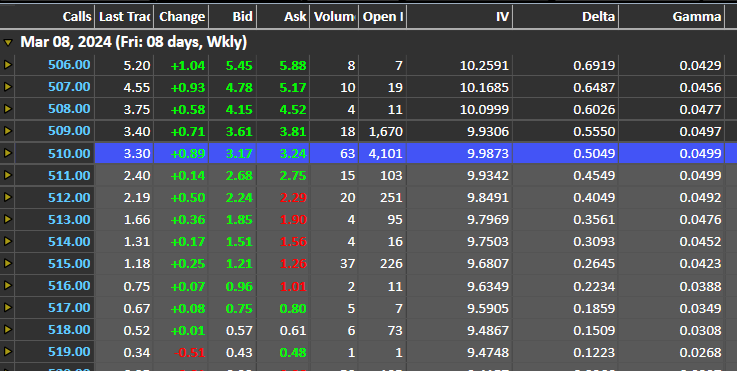The width and height of the screenshot is (737, 371).
Task: Select the highlighted 510.00 strike price
Action: tap(69, 153)
